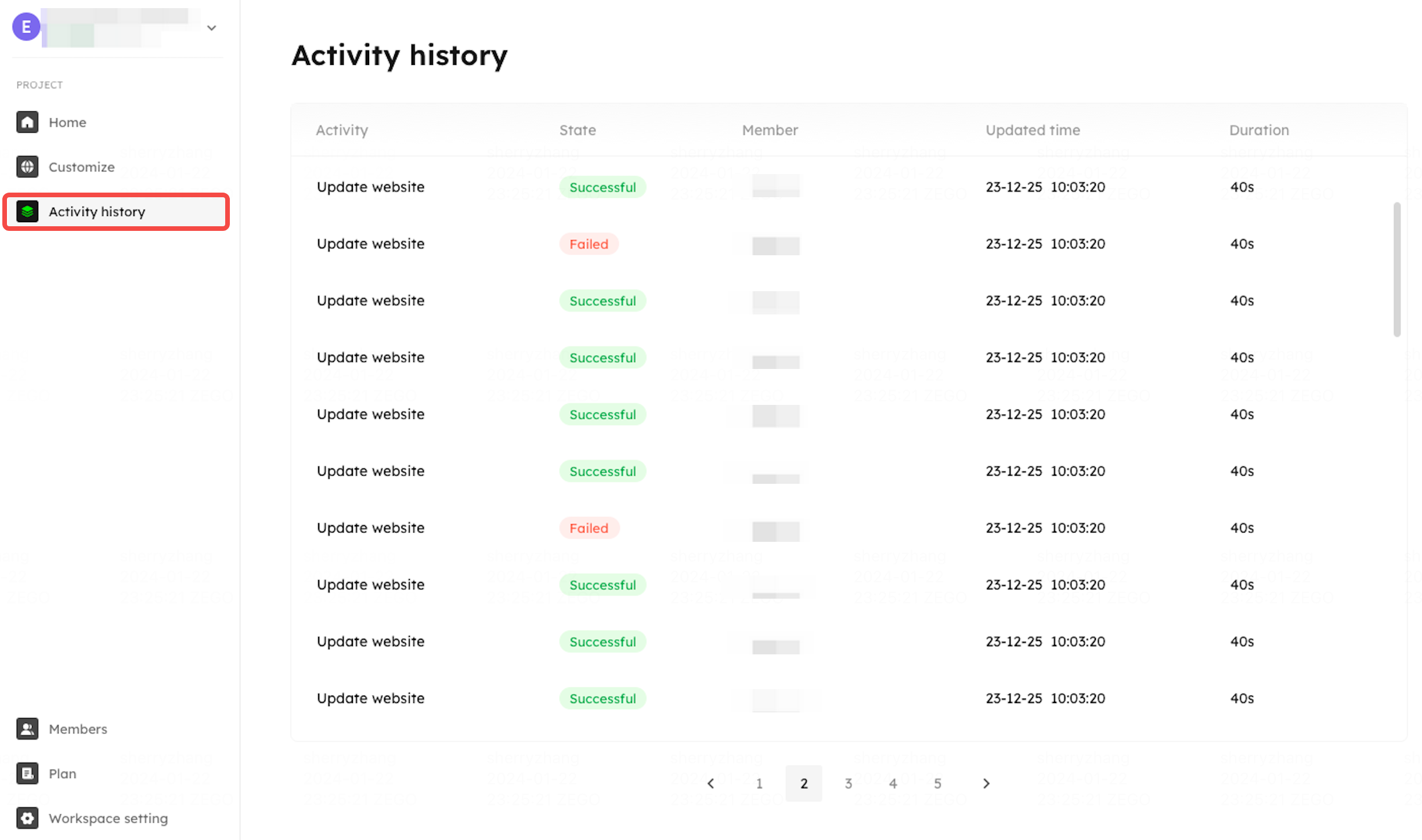Expand the workspace switcher chevron
Image resolution: width=1422 pixels, height=840 pixels.
(x=212, y=28)
